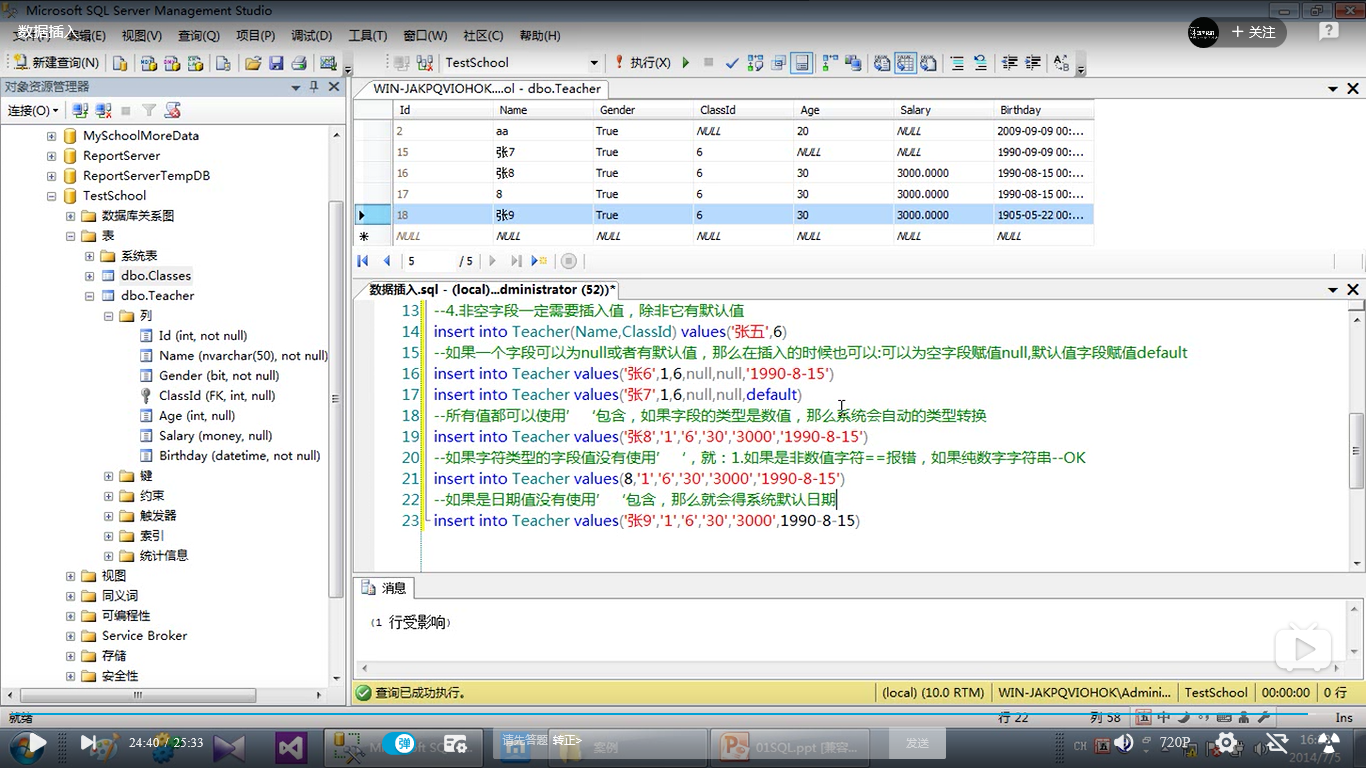Click the Name column header in grid
The width and height of the screenshot is (1366, 768).
[x=543, y=110]
